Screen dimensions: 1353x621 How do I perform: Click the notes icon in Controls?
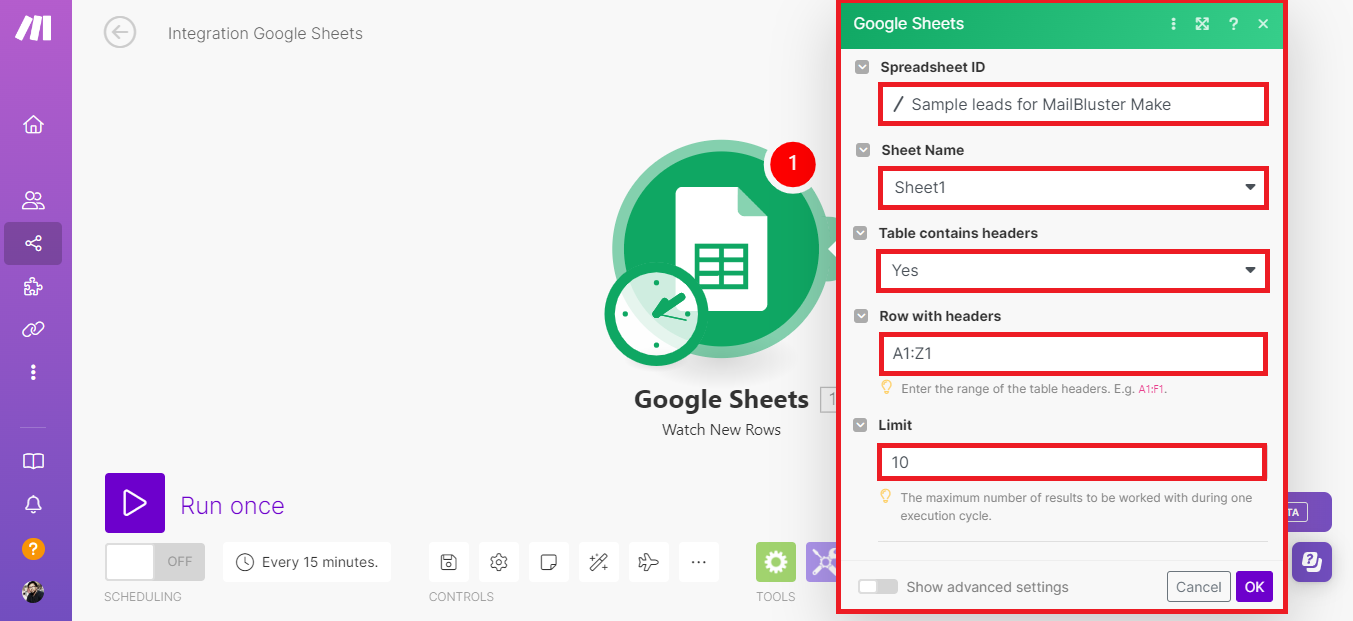coord(548,562)
